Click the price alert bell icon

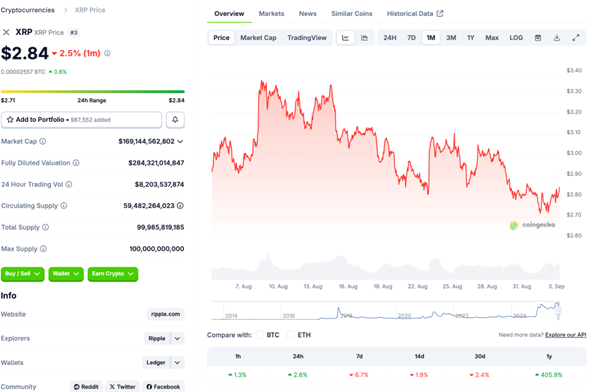175,120
